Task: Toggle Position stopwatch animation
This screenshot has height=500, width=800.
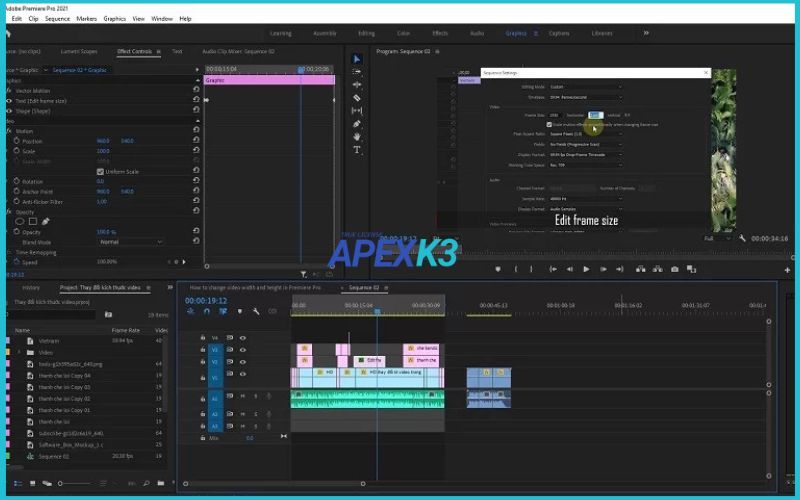Action: click(x=17, y=141)
